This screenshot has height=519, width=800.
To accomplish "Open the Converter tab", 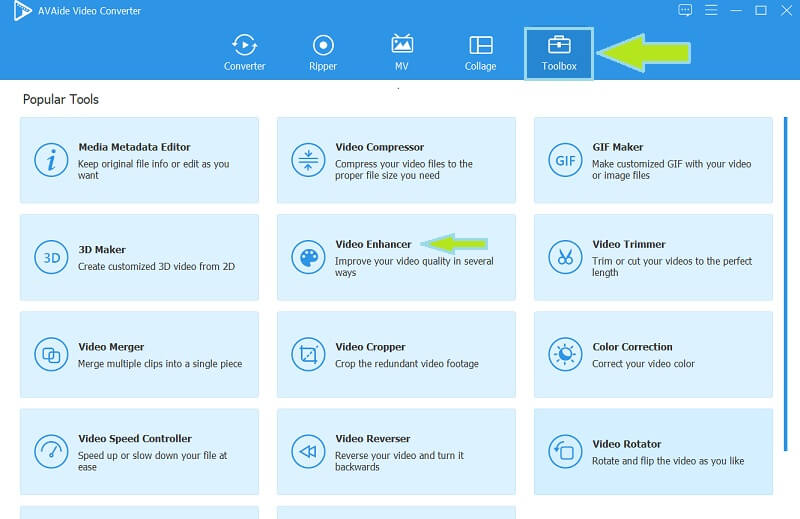I will click(x=244, y=52).
